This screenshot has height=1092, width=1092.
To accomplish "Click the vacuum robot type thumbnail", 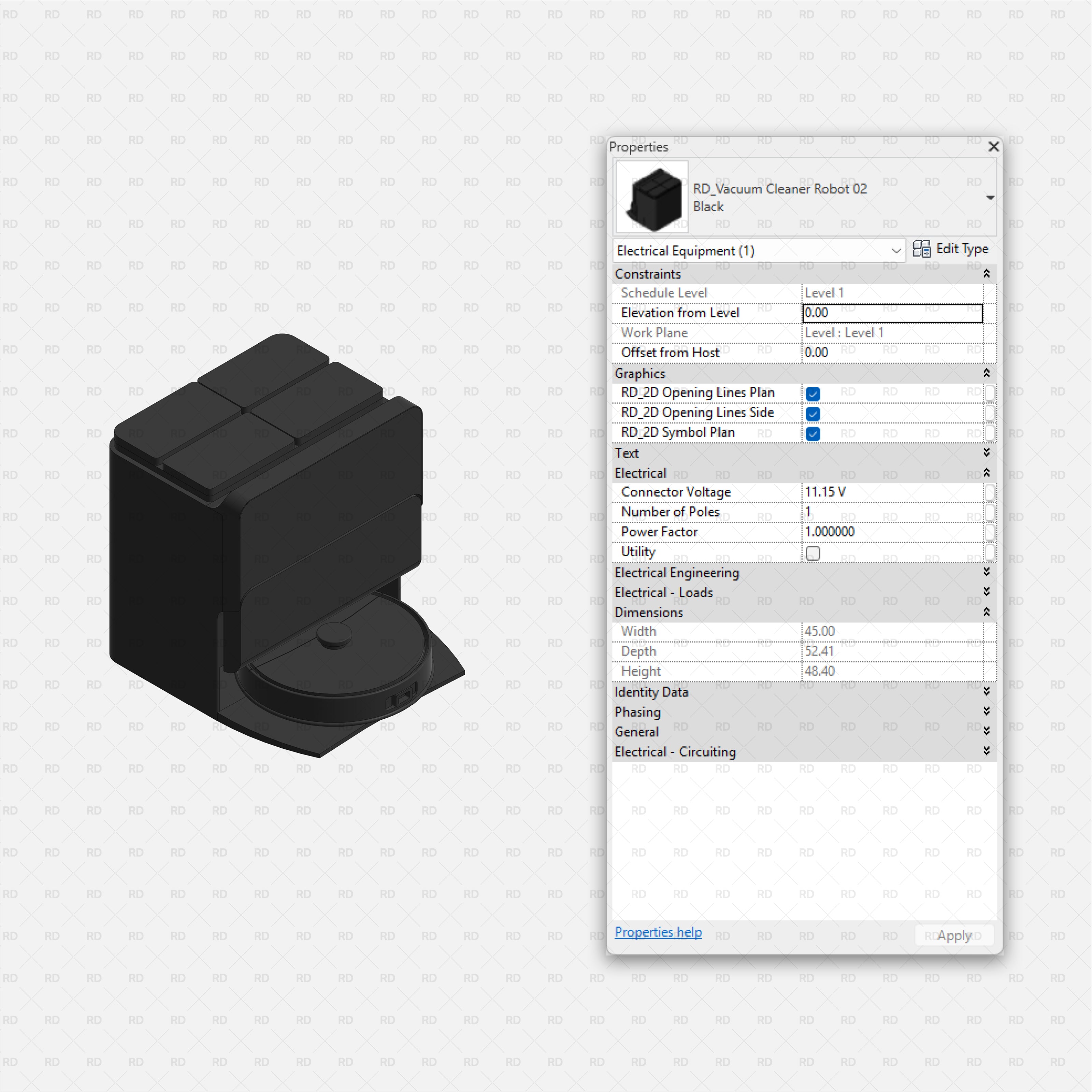I will pos(652,197).
